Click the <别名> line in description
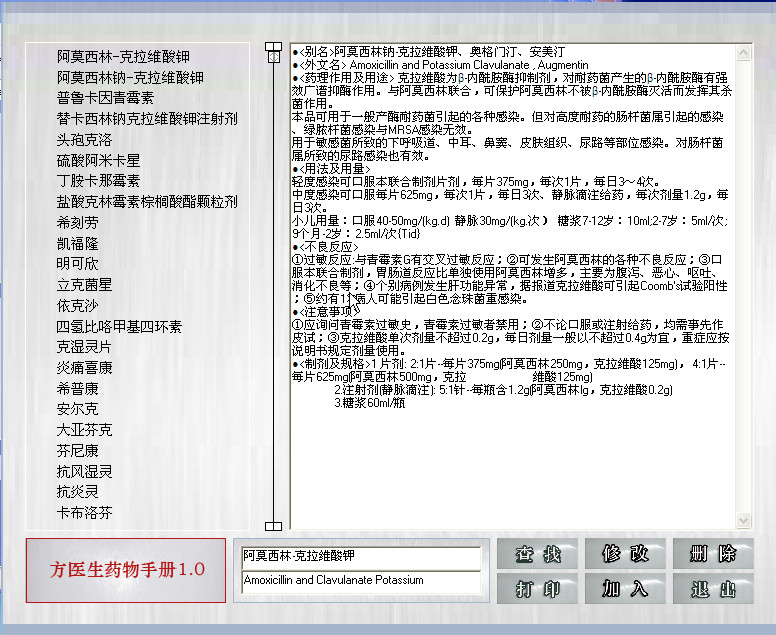776x635 pixels. pos(429,51)
